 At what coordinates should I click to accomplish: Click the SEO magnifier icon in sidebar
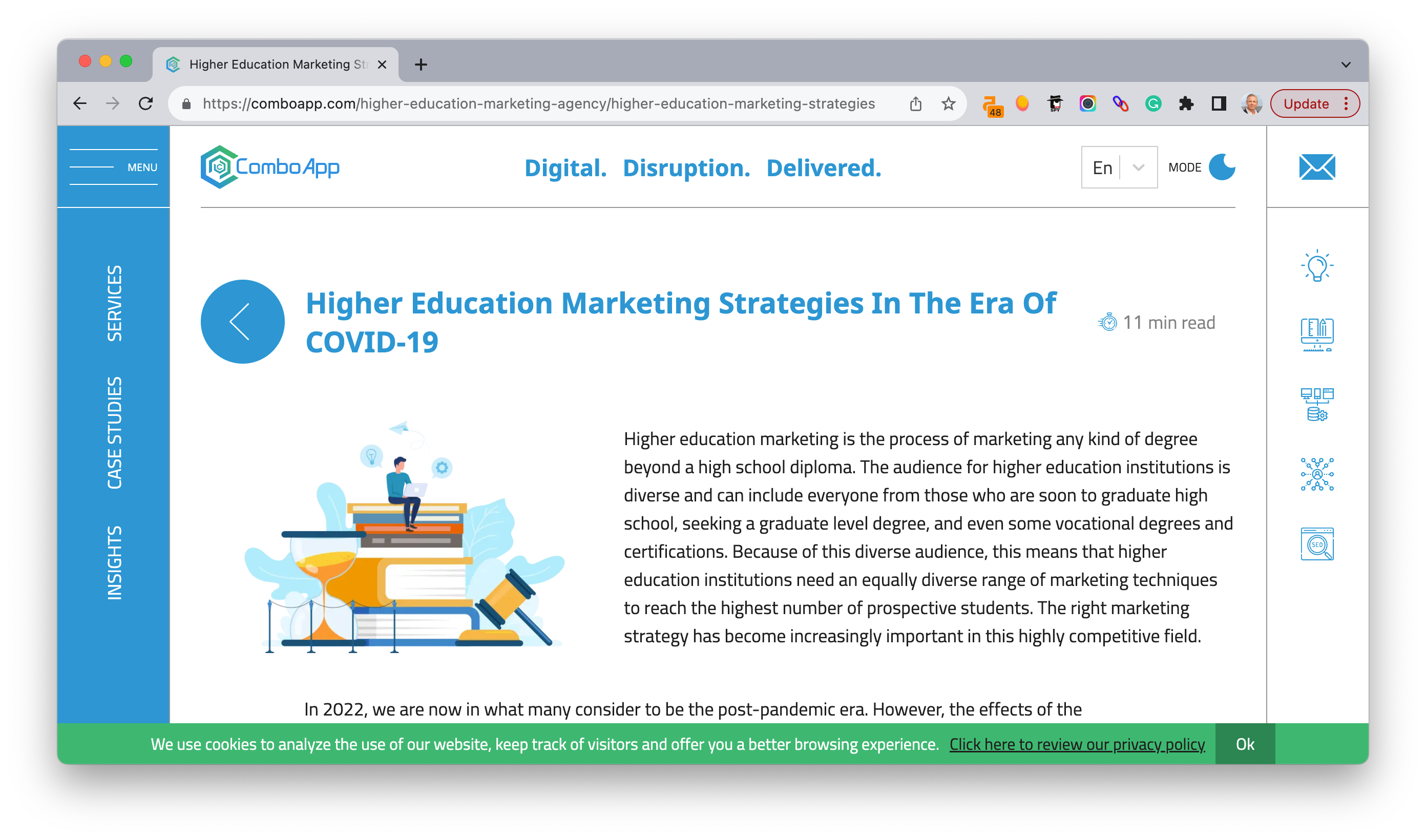(x=1318, y=544)
